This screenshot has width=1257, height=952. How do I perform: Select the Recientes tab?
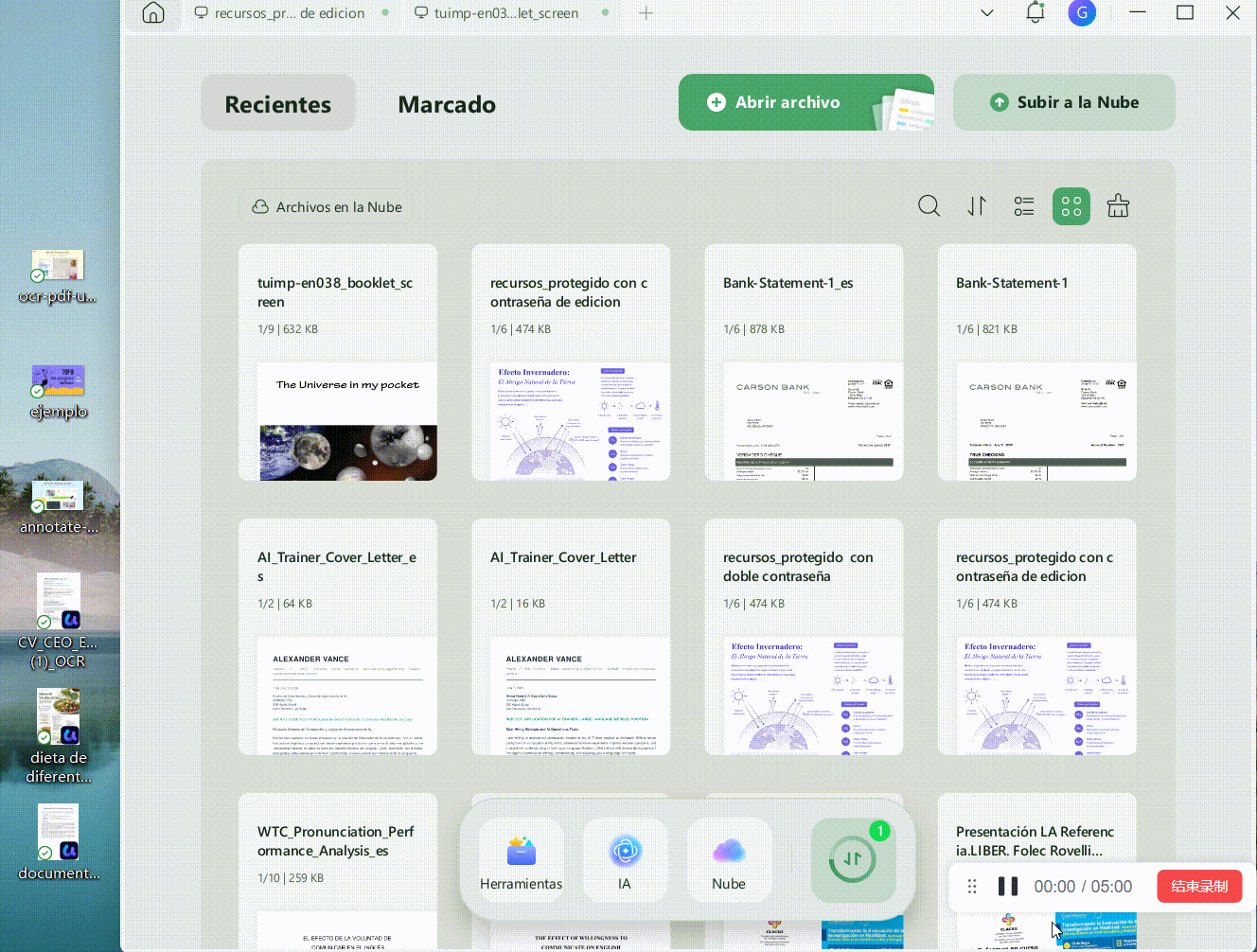[278, 103]
